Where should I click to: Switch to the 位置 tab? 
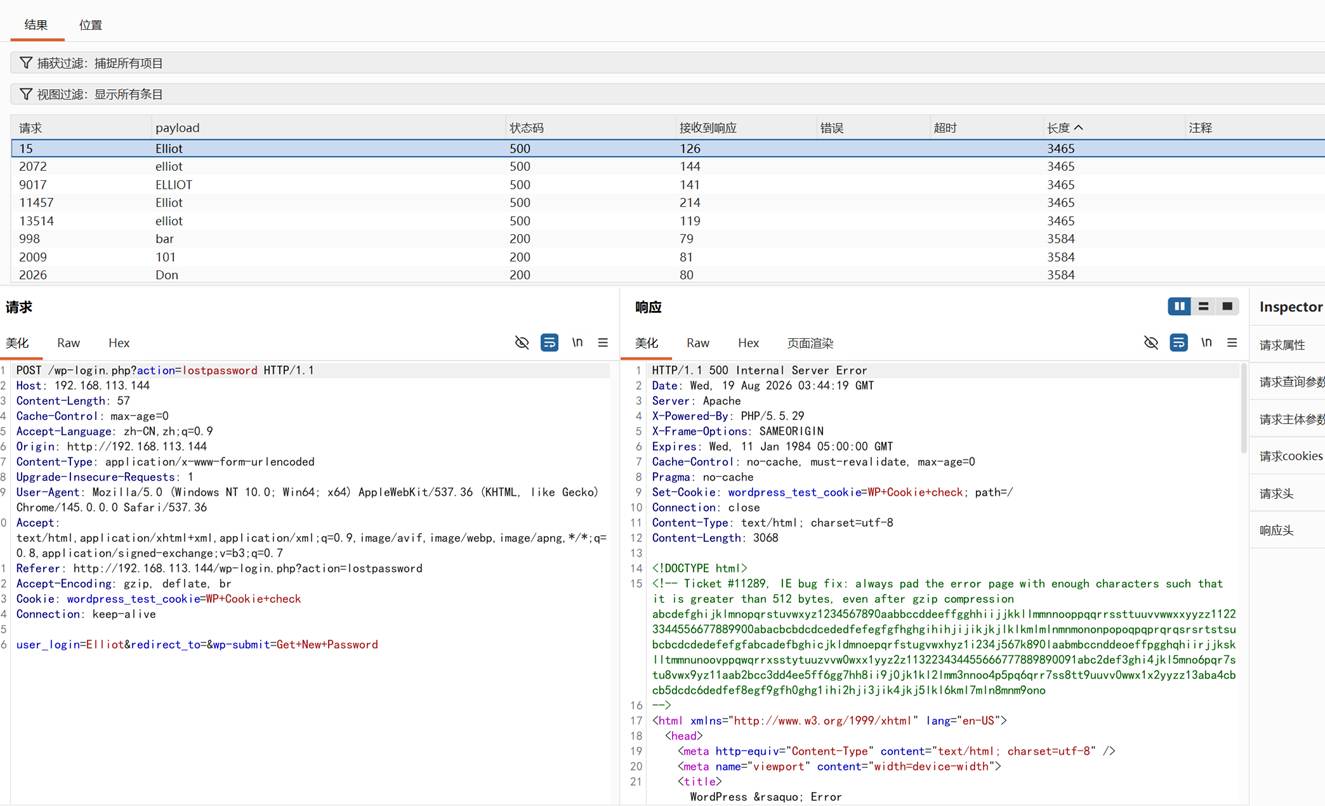pos(91,25)
